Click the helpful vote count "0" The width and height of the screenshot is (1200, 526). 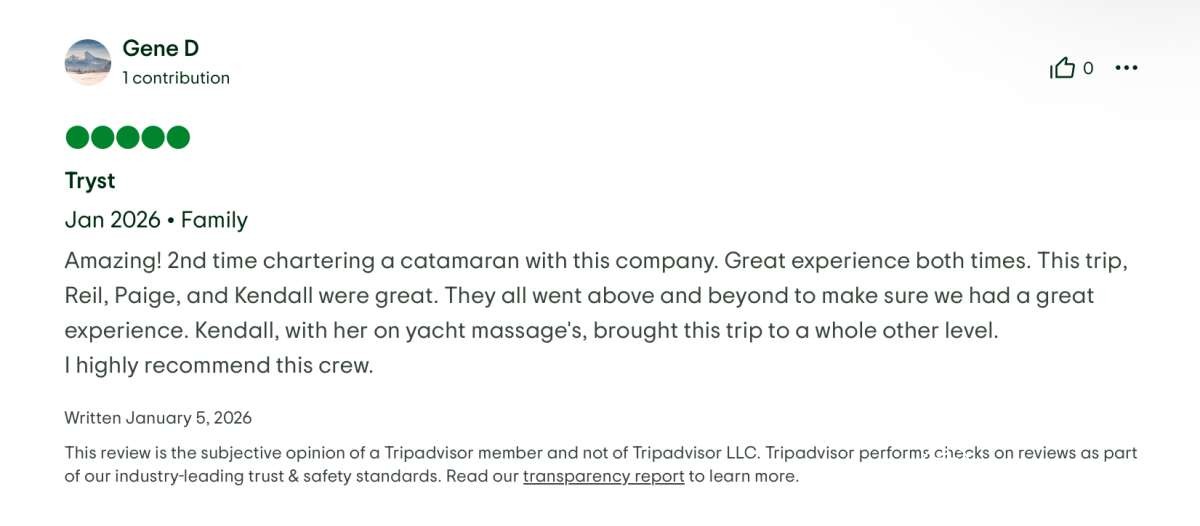pos(1088,68)
